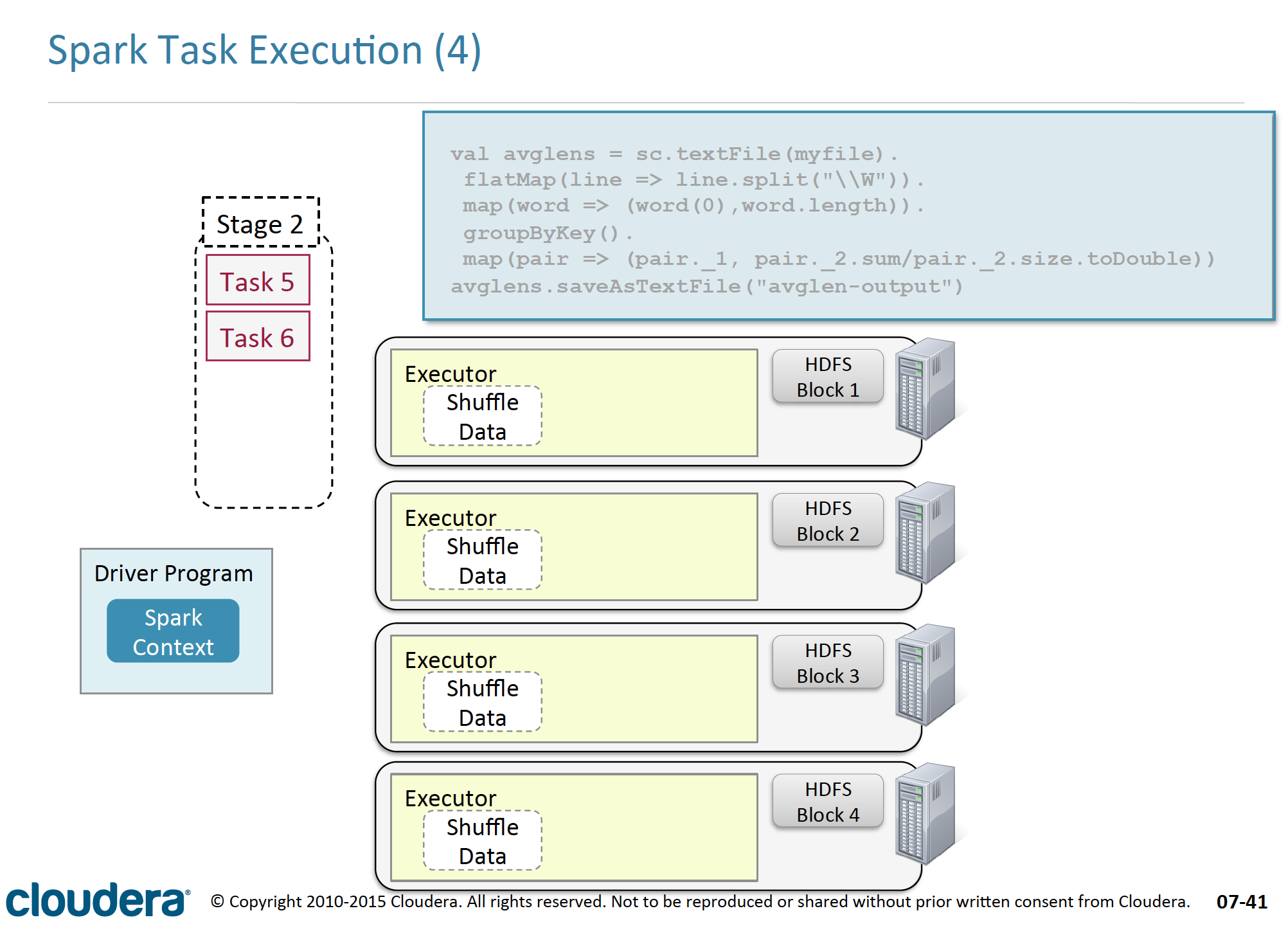Screen dimensions: 1288x931
Task: Click Shuffle Data in the second executor
Action: 482,561
